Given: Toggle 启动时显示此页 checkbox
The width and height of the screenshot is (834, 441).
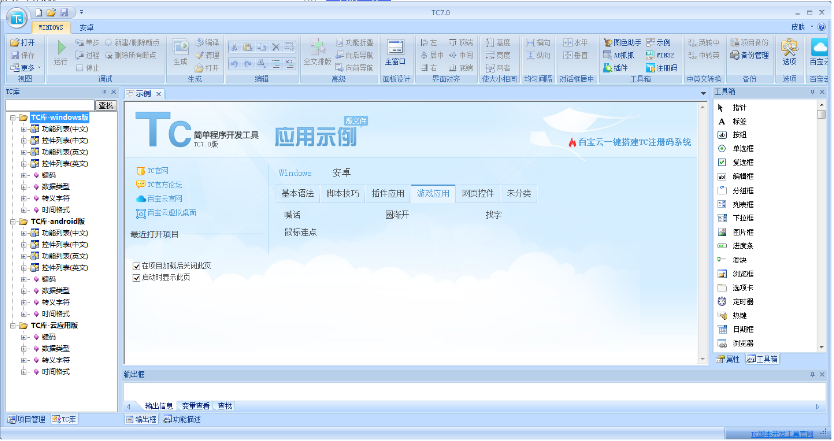Looking at the screenshot, I should (x=136, y=278).
